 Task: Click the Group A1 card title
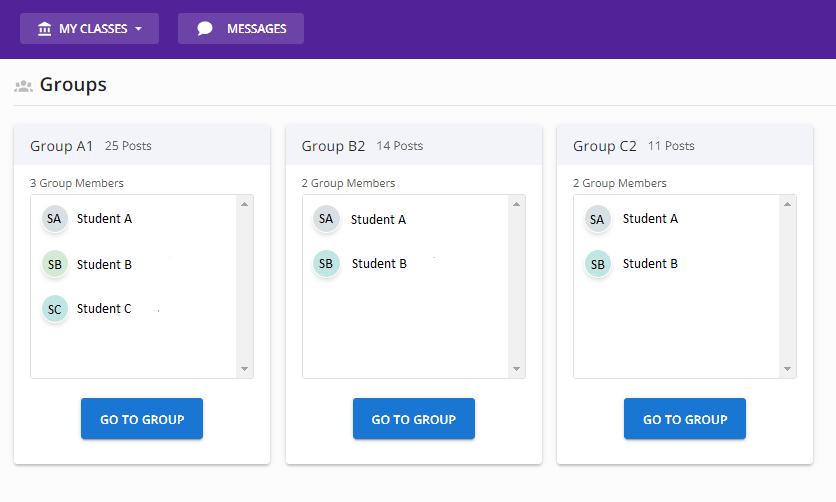(x=61, y=146)
